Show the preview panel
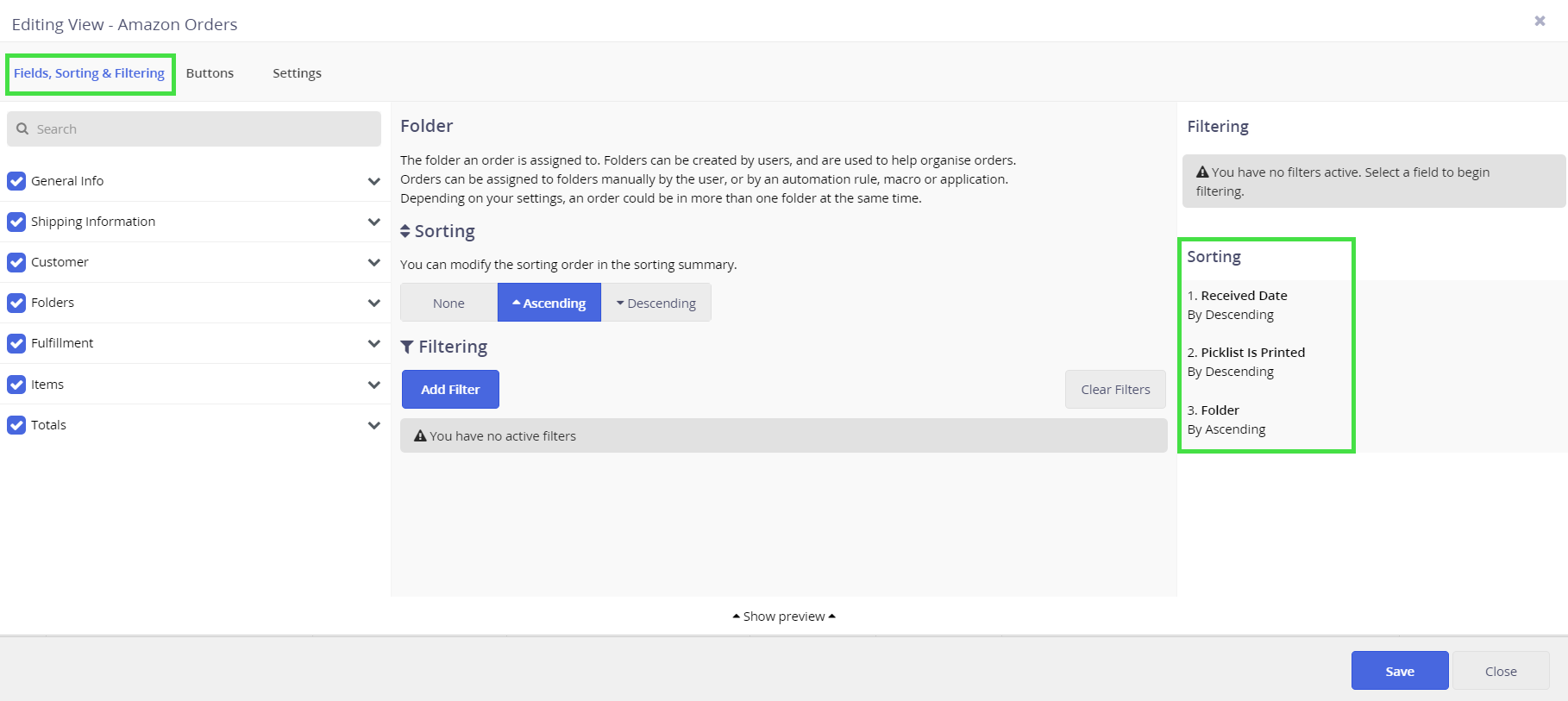Screen dimensions: 1568x701 click(783, 617)
